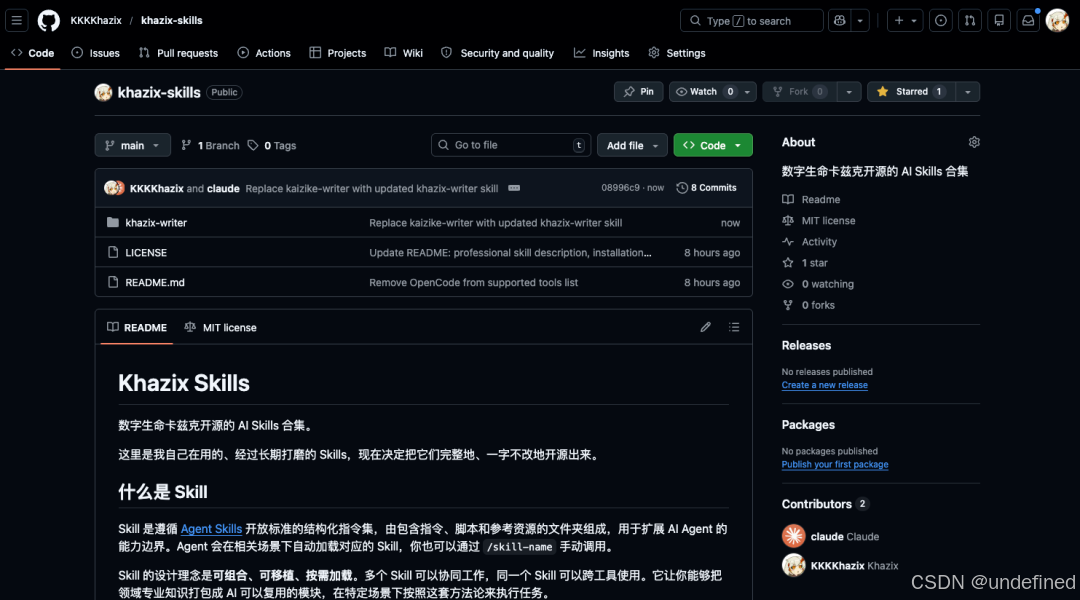Click Publish your first package
Screen dimensions: 1080x600
835,465
